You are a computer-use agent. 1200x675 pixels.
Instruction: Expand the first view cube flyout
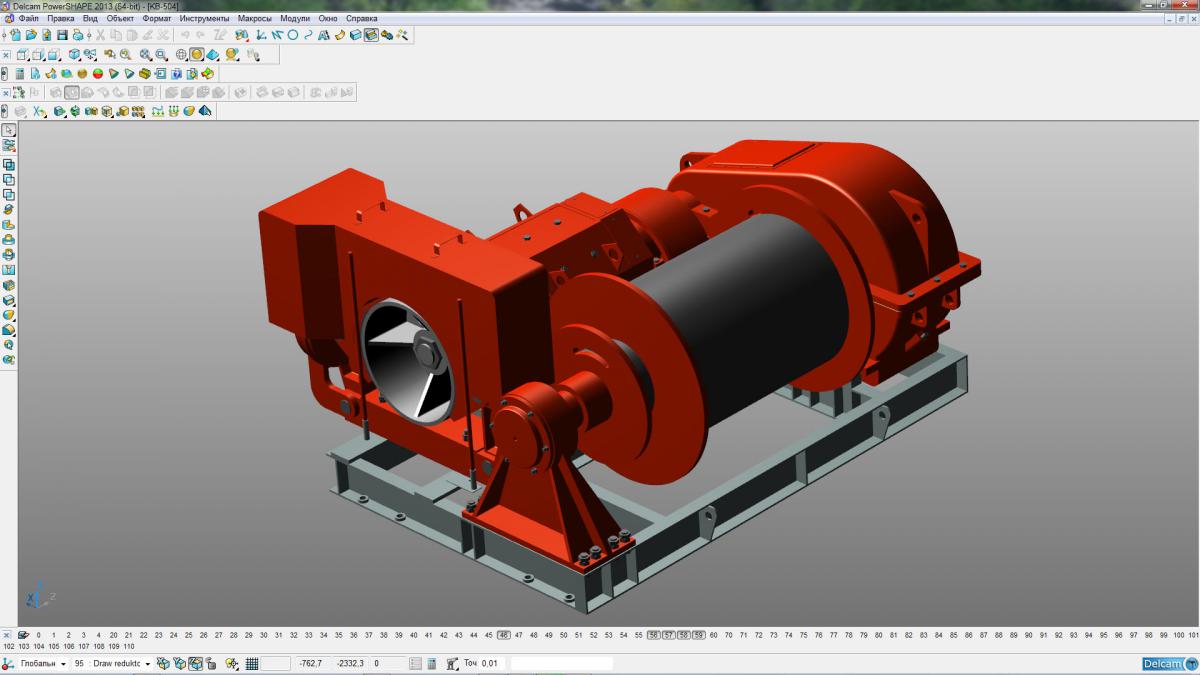(x=28, y=60)
